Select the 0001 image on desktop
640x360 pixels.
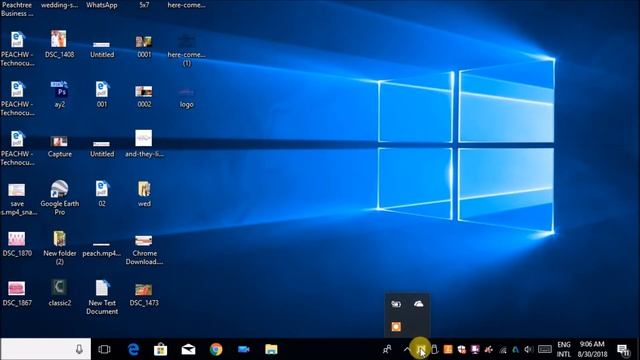144,46
